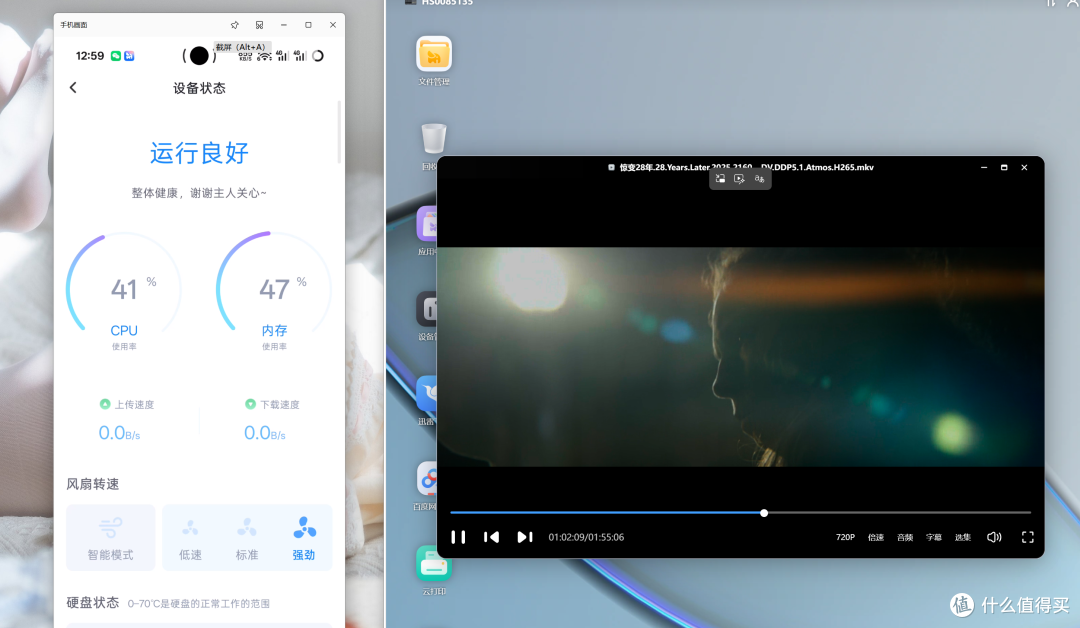Image resolution: width=1080 pixels, height=628 pixels.
Task: Open the 文件管理 desktop icon
Action: coord(434,61)
